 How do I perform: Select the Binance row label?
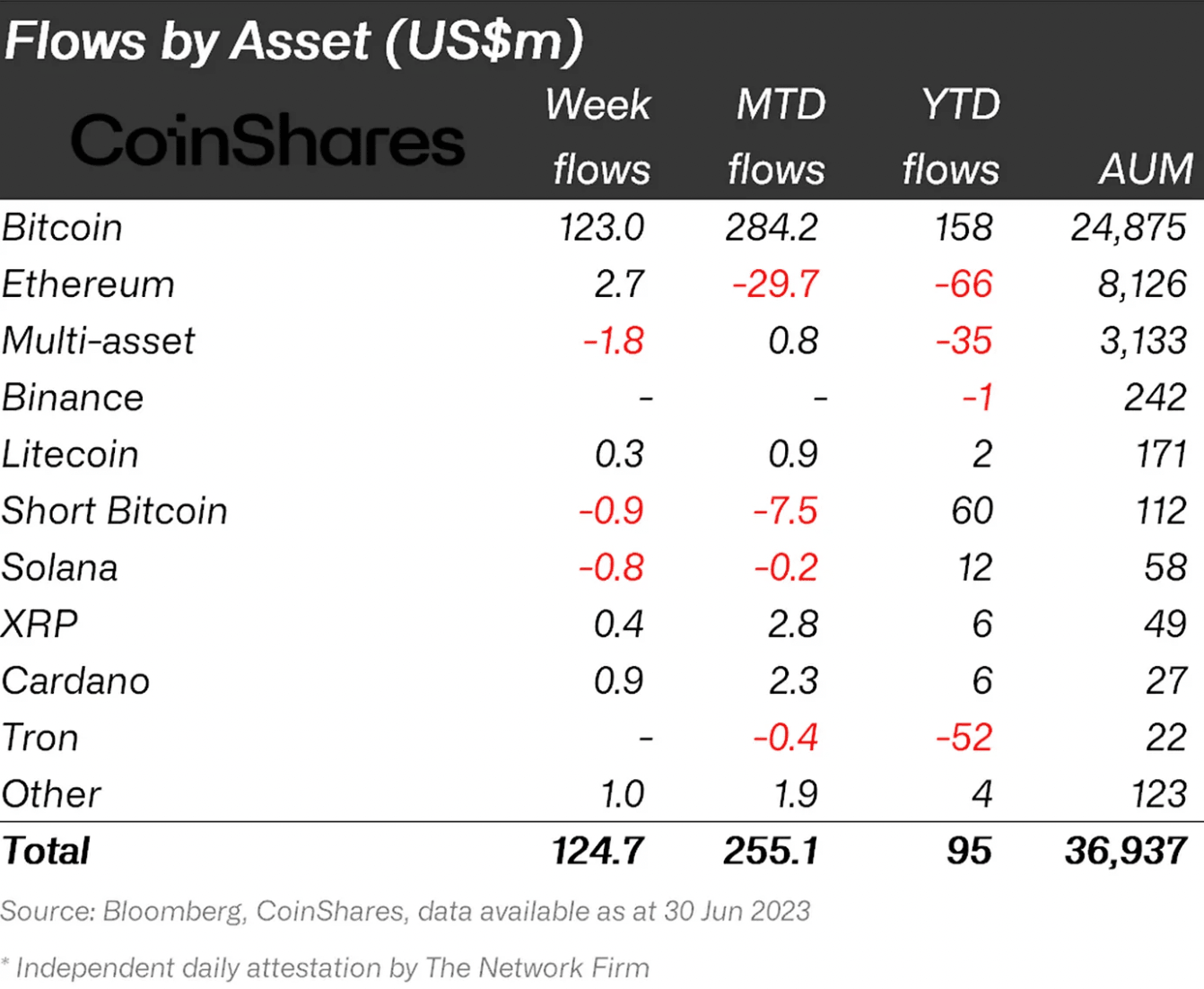[73, 398]
